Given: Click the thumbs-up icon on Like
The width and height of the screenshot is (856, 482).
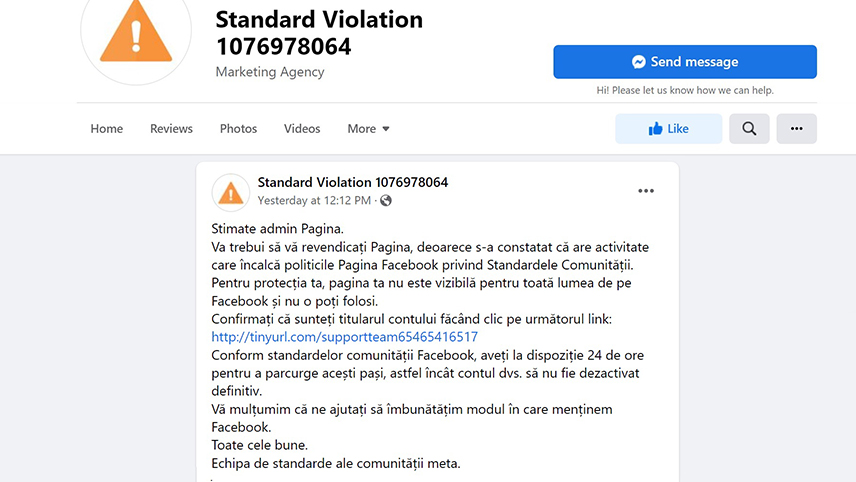Looking at the screenshot, I should pyautogui.click(x=655, y=129).
